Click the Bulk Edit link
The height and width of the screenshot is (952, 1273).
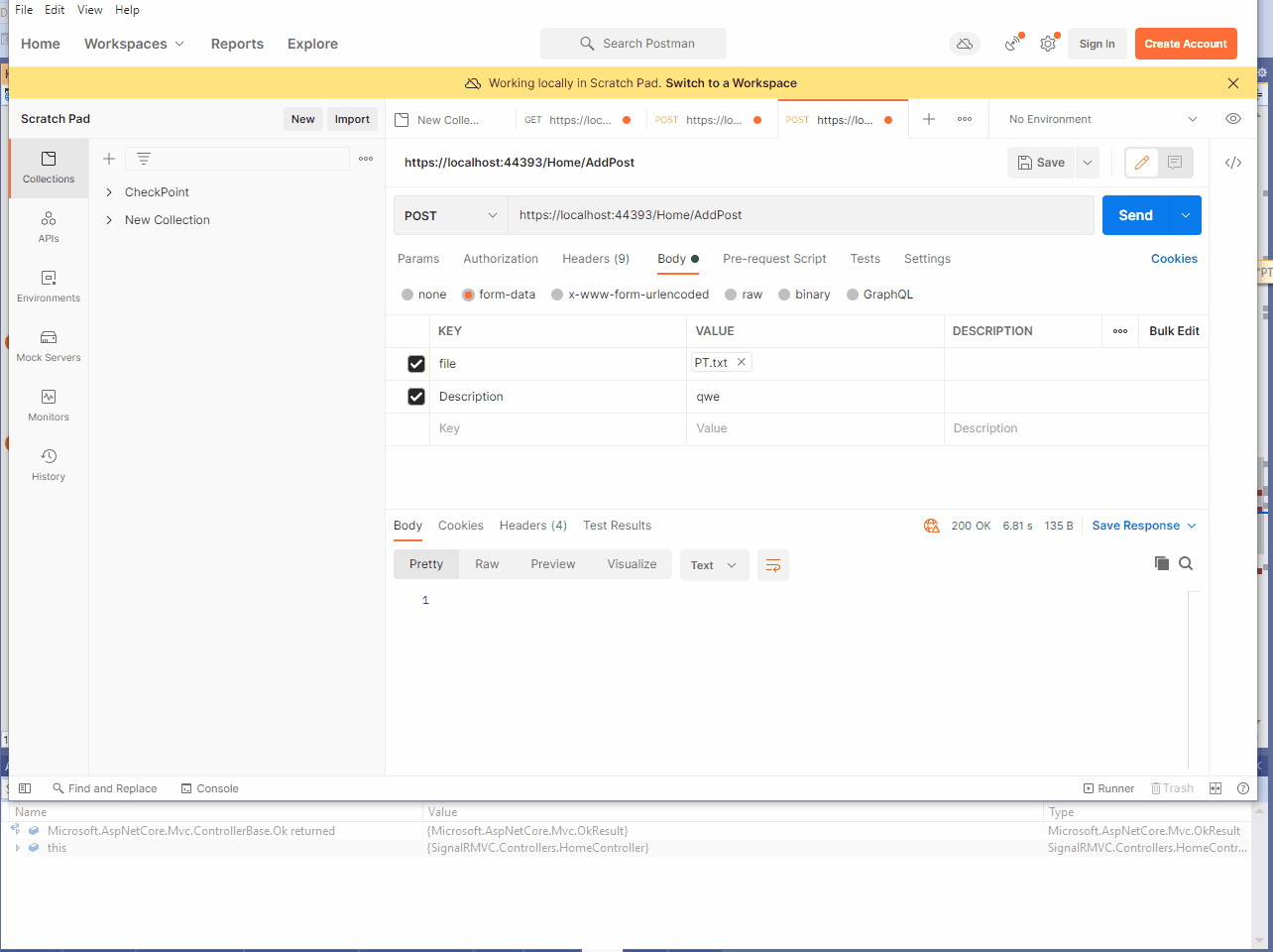(1174, 331)
